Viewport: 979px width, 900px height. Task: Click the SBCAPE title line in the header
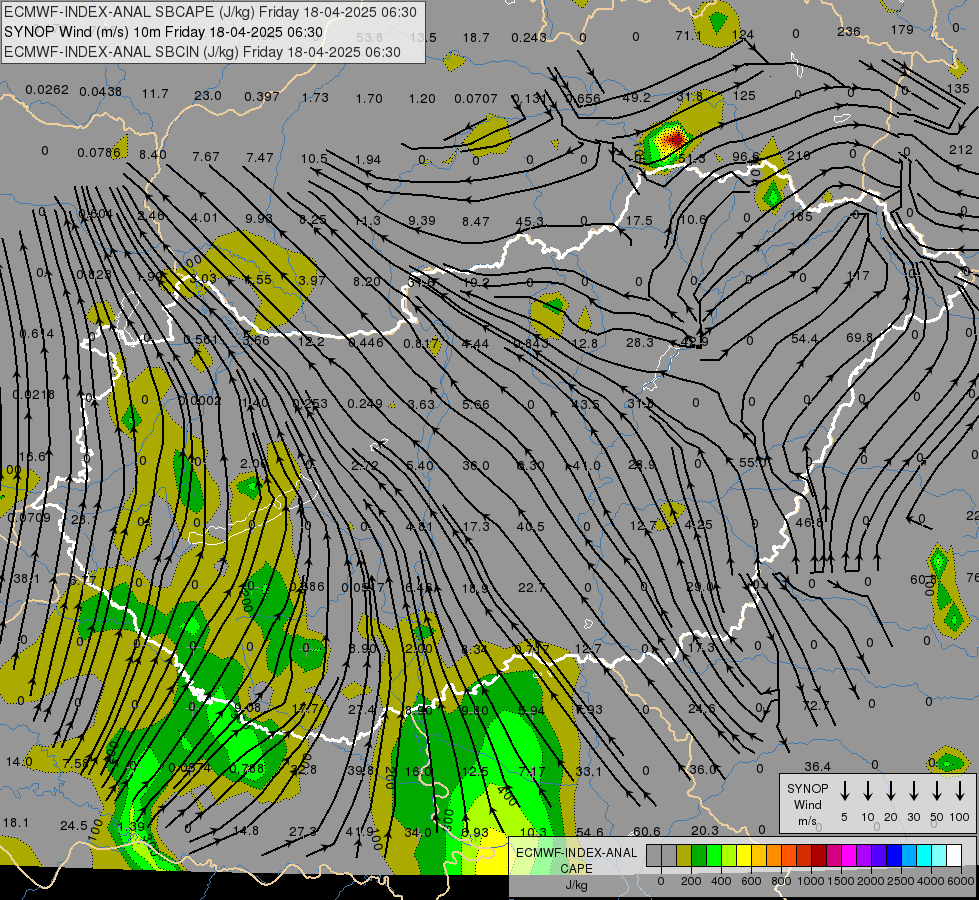[x=210, y=12]
